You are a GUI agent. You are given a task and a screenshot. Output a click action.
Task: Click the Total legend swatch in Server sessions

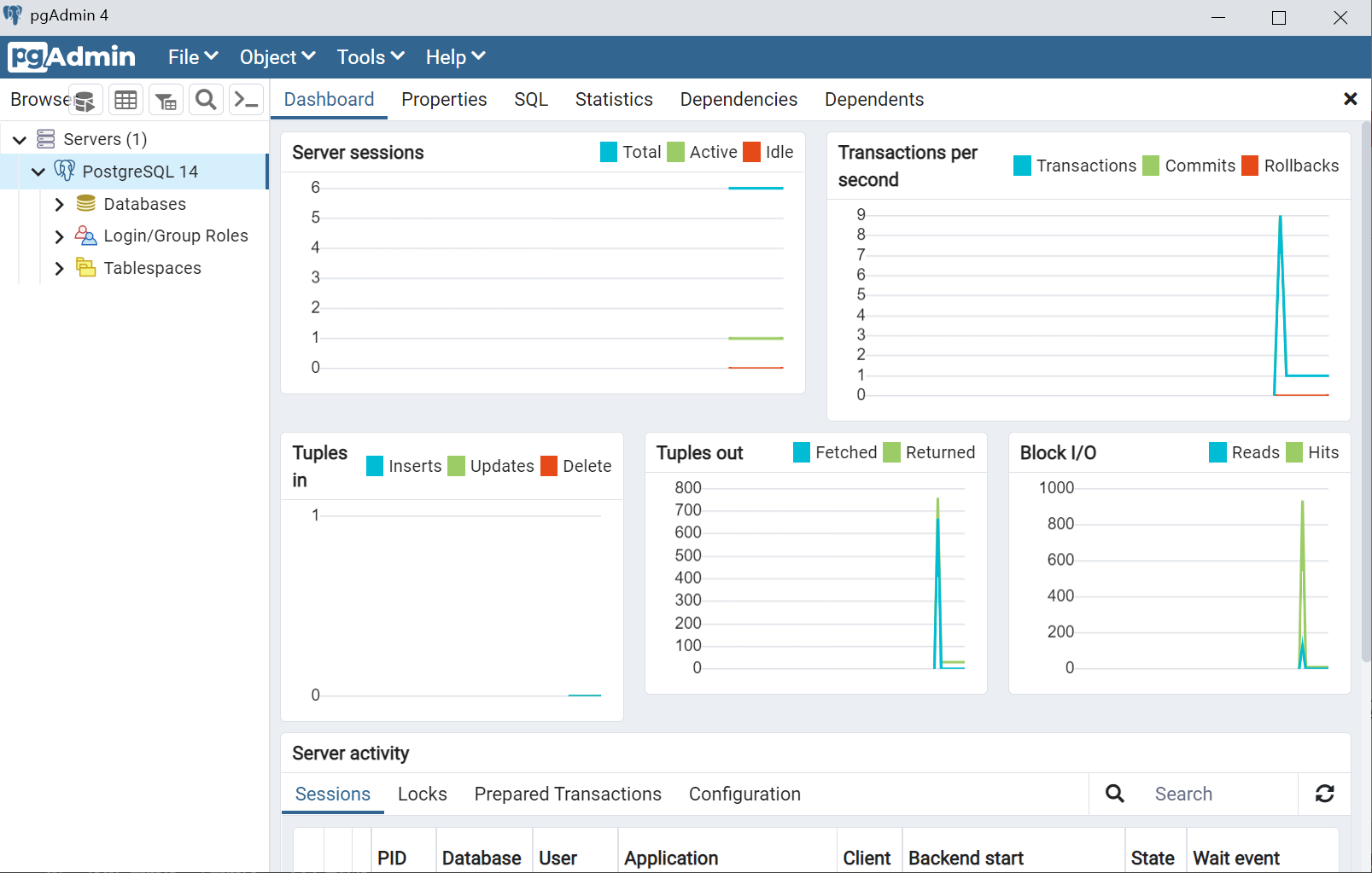[x=609, y=152]
